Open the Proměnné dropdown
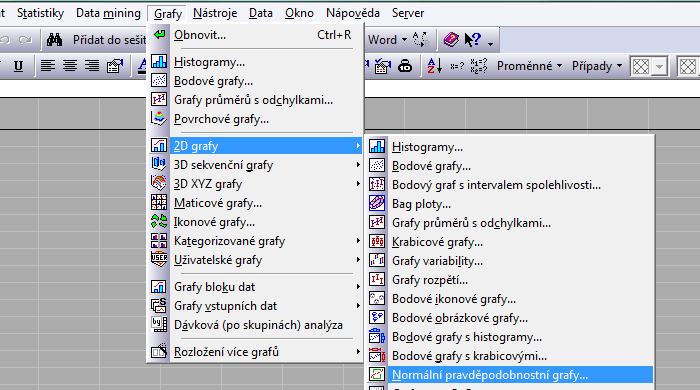 (529, 66)
